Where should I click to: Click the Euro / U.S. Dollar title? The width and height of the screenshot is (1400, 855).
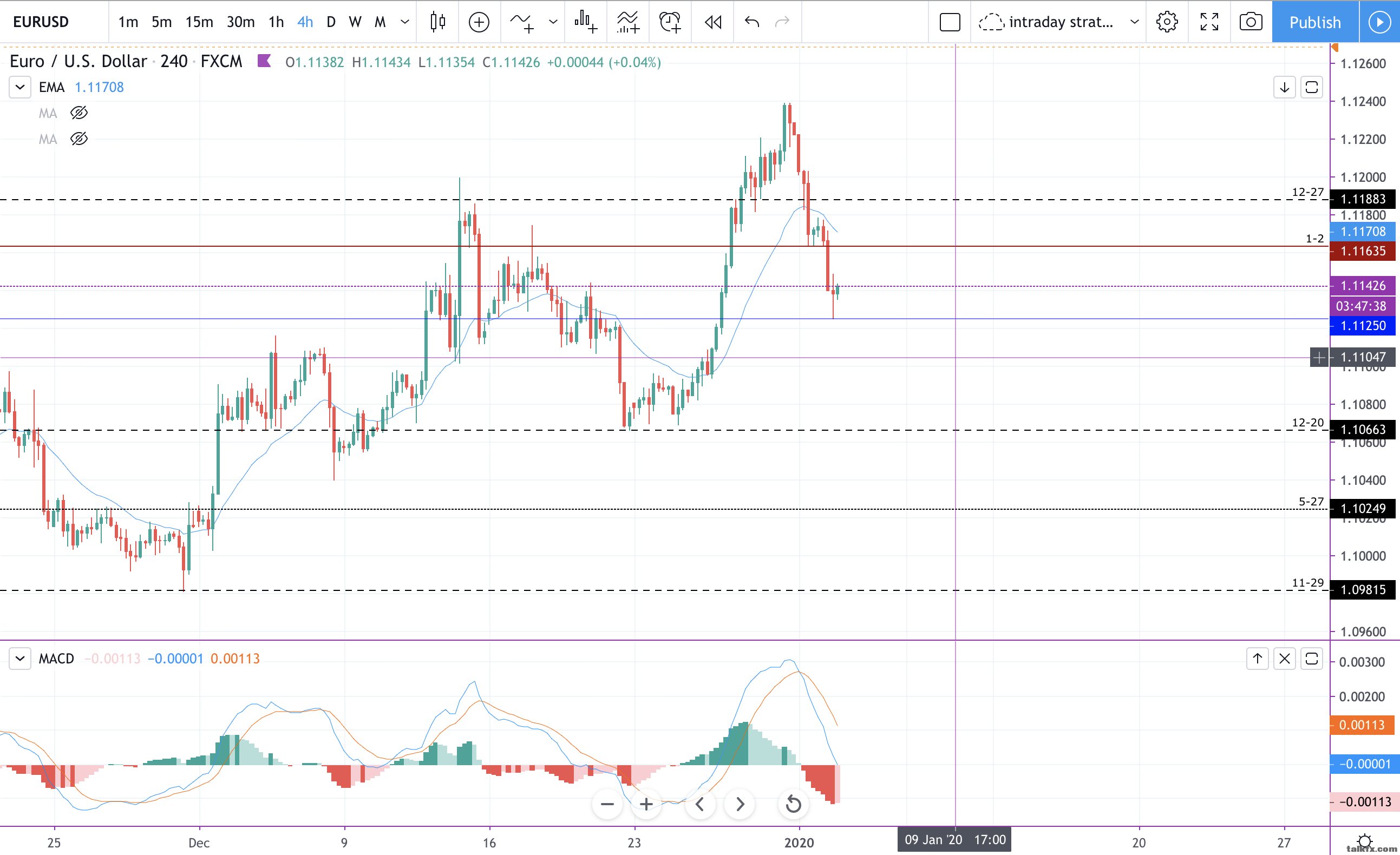78,61
